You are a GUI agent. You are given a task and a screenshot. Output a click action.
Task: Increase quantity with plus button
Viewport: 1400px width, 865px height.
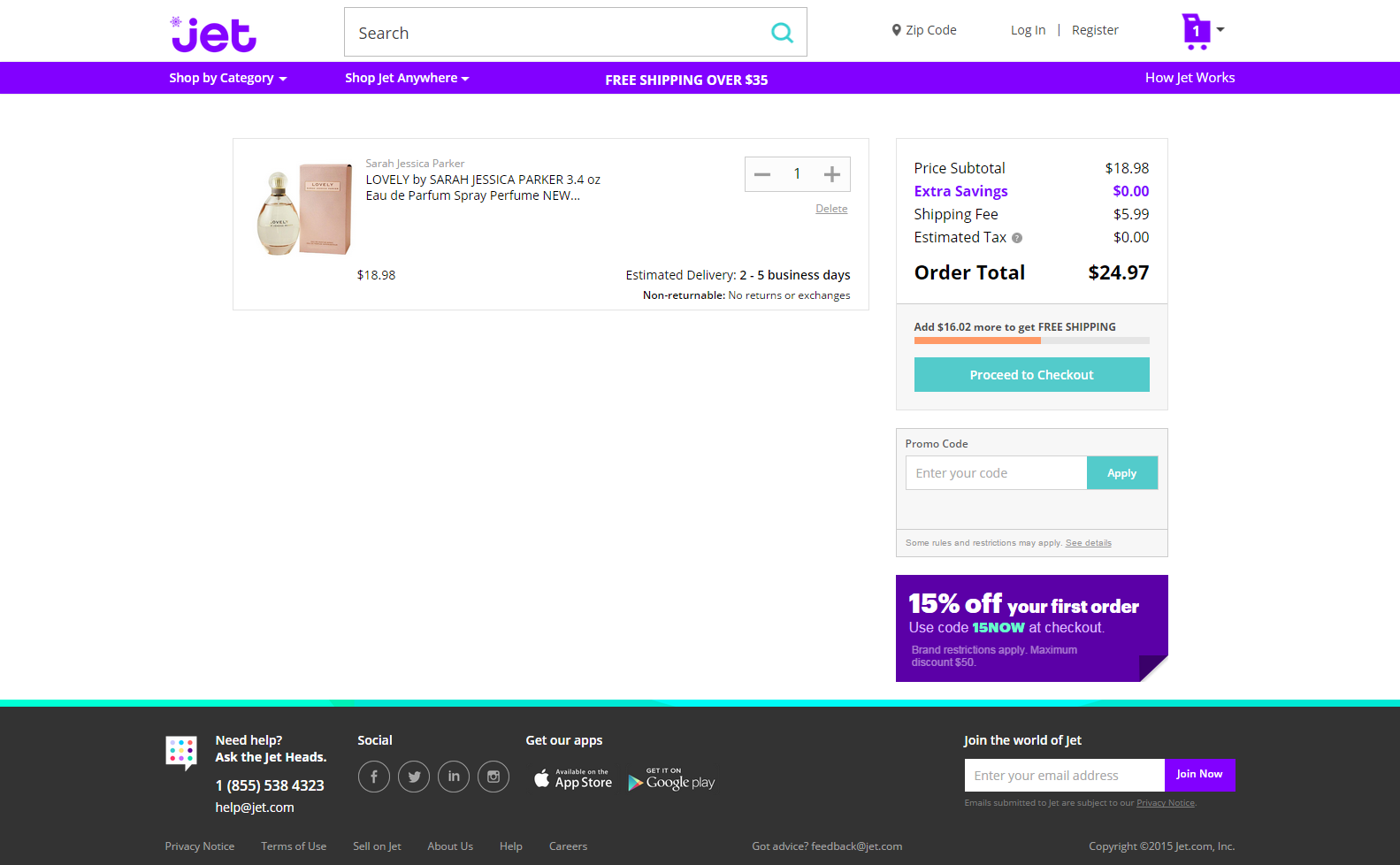tap(832, 174)
